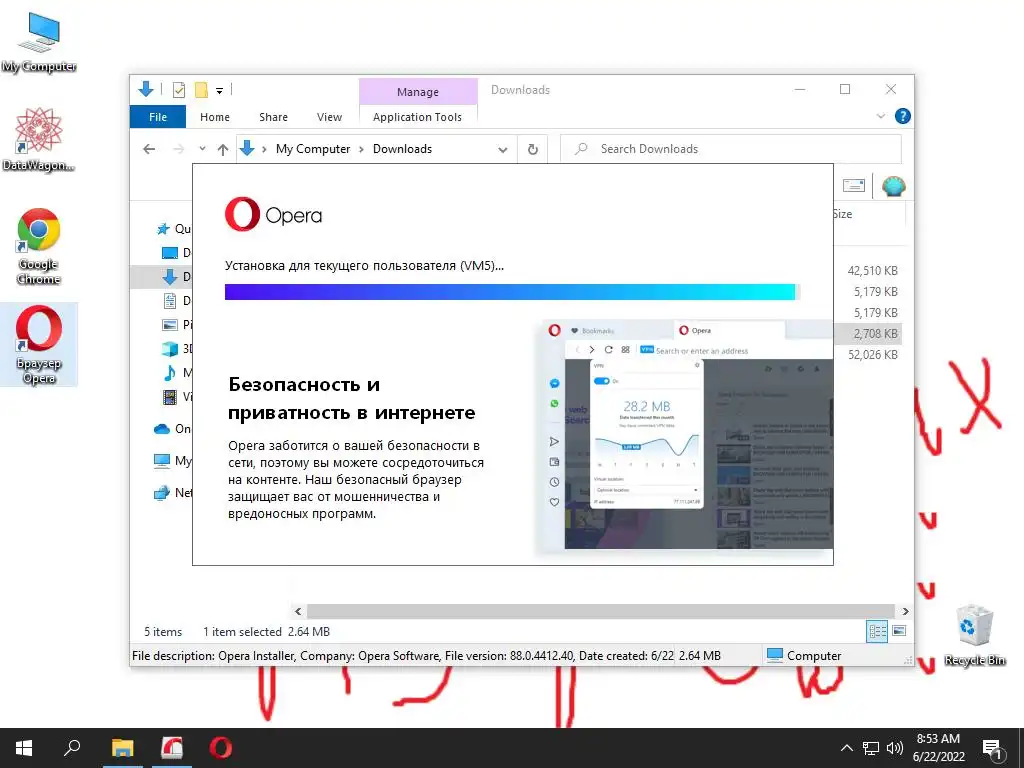Viewport: 1024px width, 768px height.
Task: Select the Manage contextual tab
Action: [x=418, y=92]
